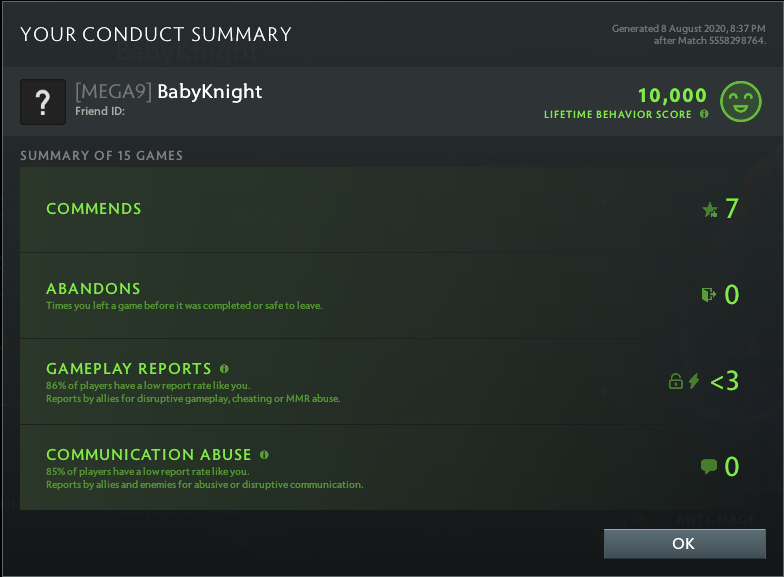Image resolution: width=784 pixels, height=577 pixels.
Task: Click the lifetime behavior score info icon
Action: 704,114
